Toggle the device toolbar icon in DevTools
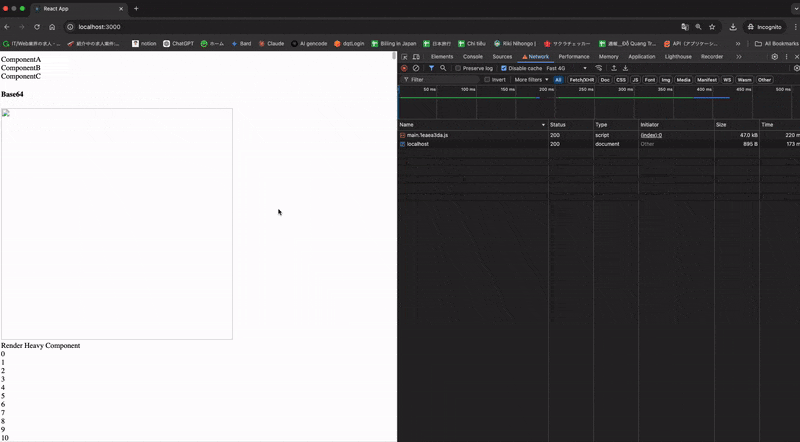 416,57
